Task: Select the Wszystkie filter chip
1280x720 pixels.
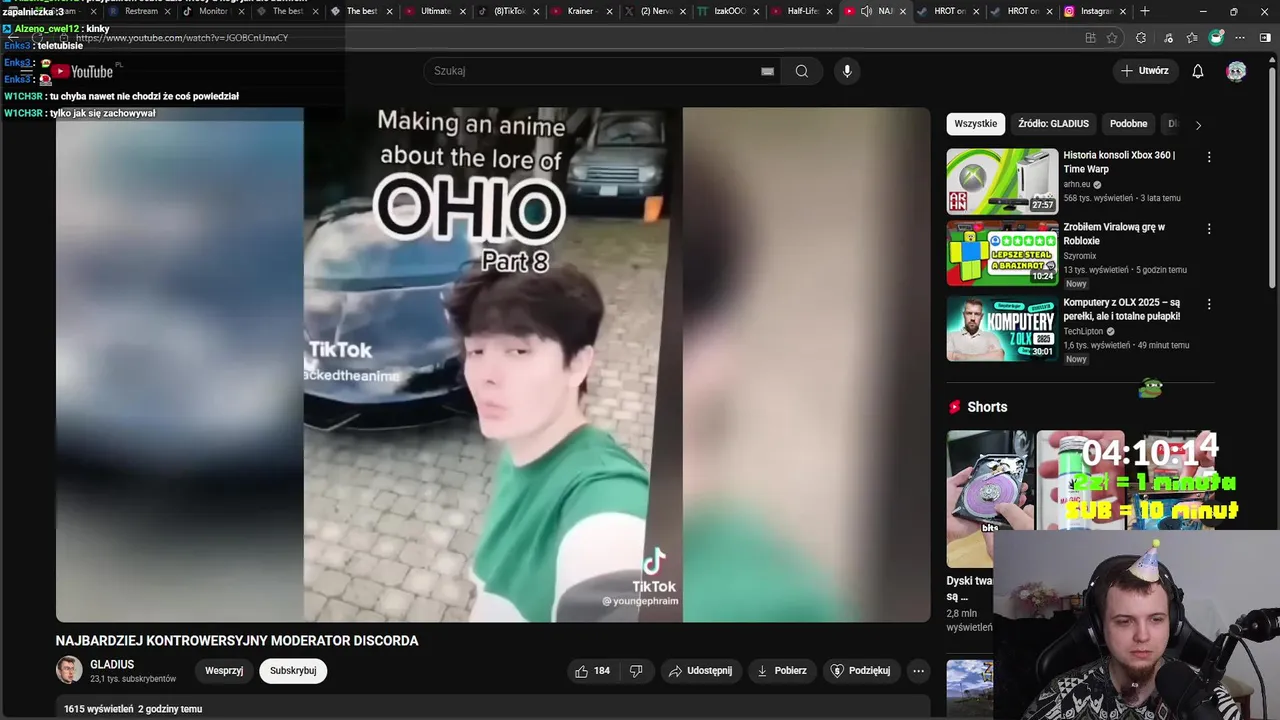Action: click(x=976, y=124)
